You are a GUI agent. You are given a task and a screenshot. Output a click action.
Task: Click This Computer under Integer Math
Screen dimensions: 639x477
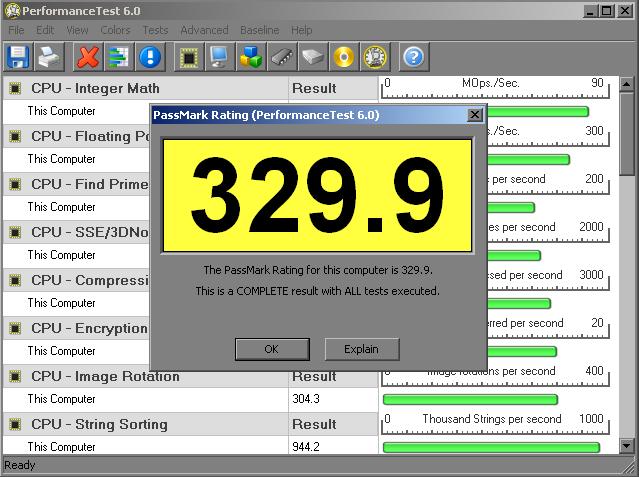point(62,111)
